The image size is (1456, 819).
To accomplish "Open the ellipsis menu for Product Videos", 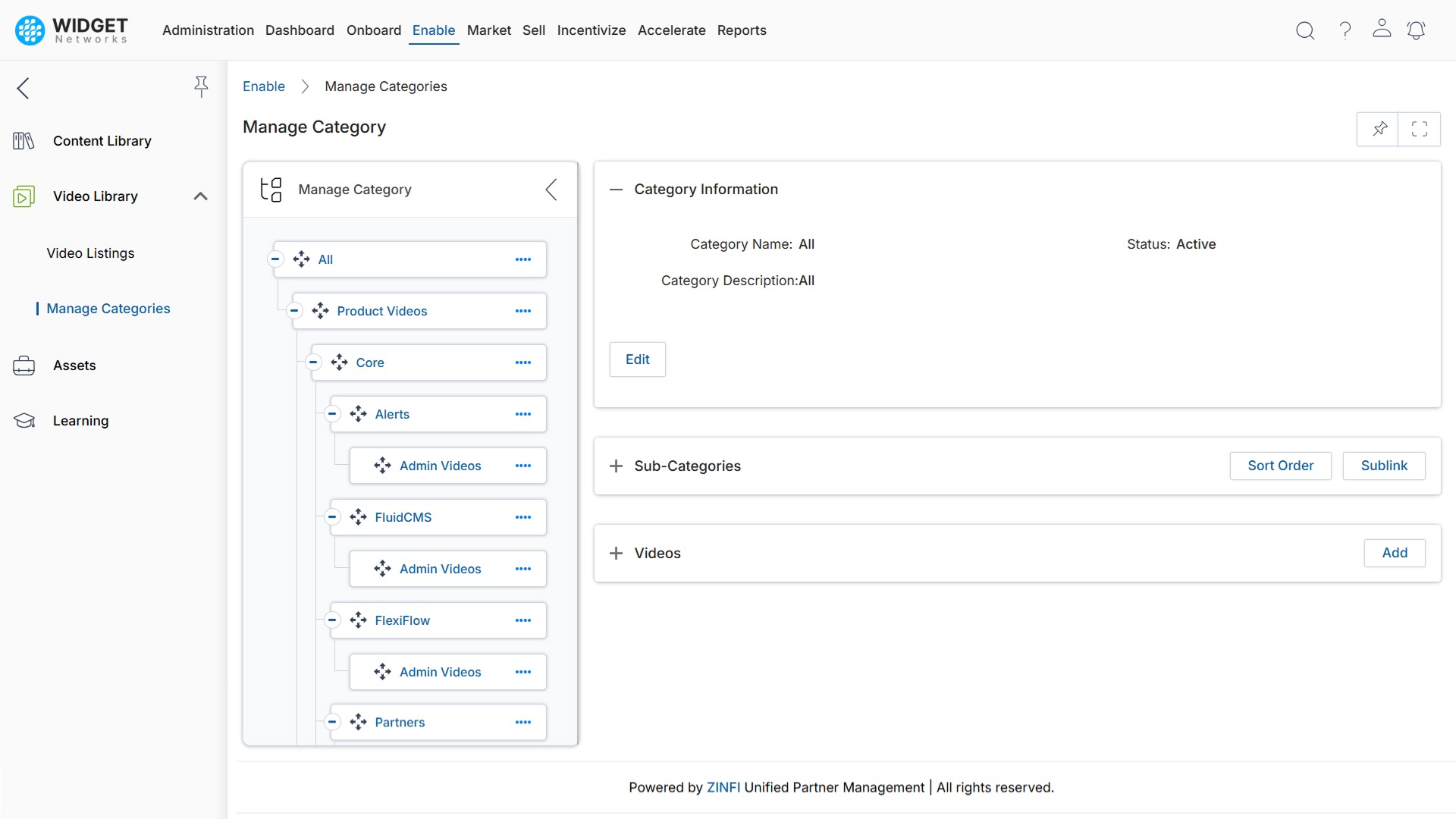I will [x=523, y=311].
